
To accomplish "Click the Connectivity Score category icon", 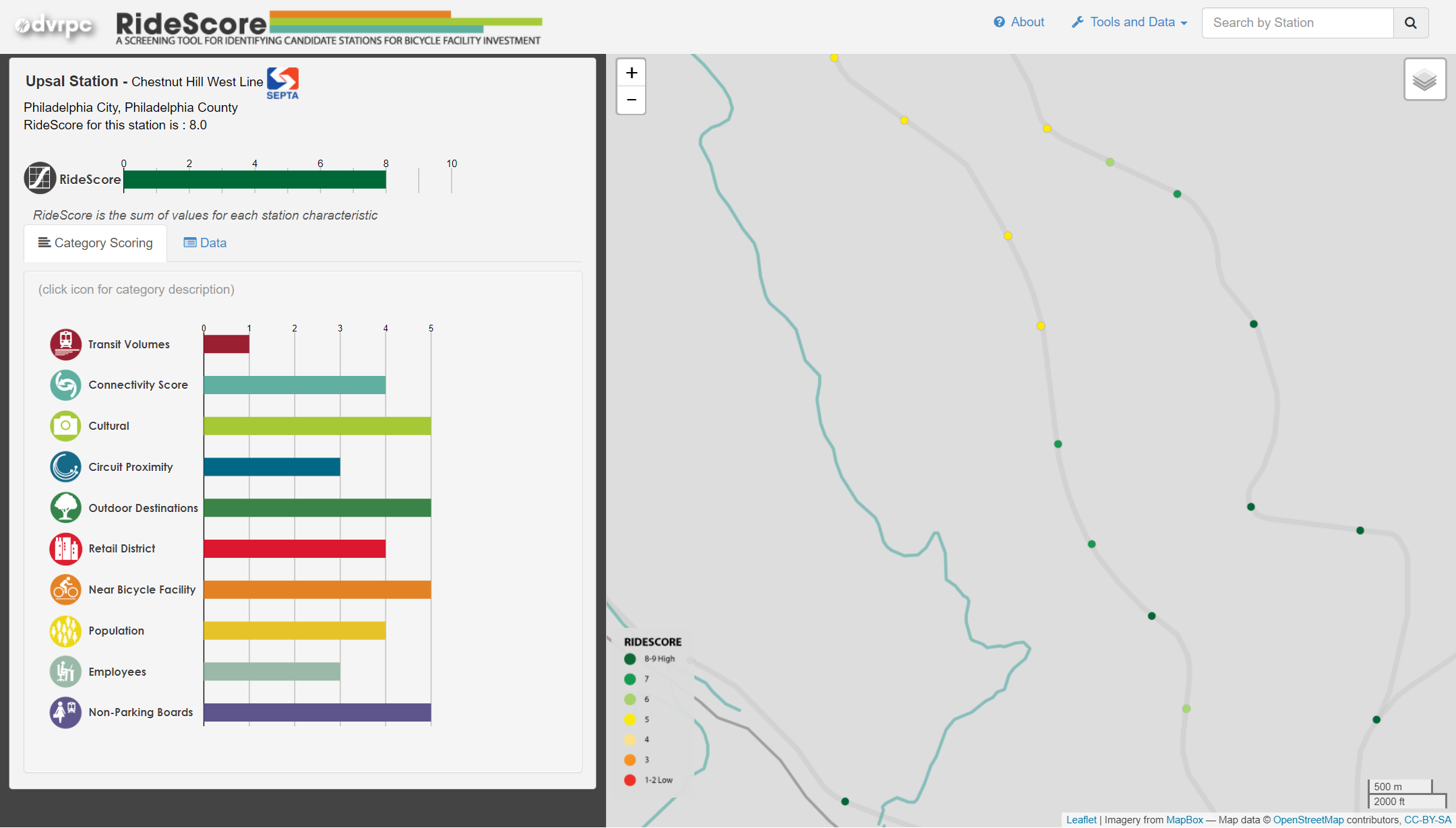I will 65,385.
